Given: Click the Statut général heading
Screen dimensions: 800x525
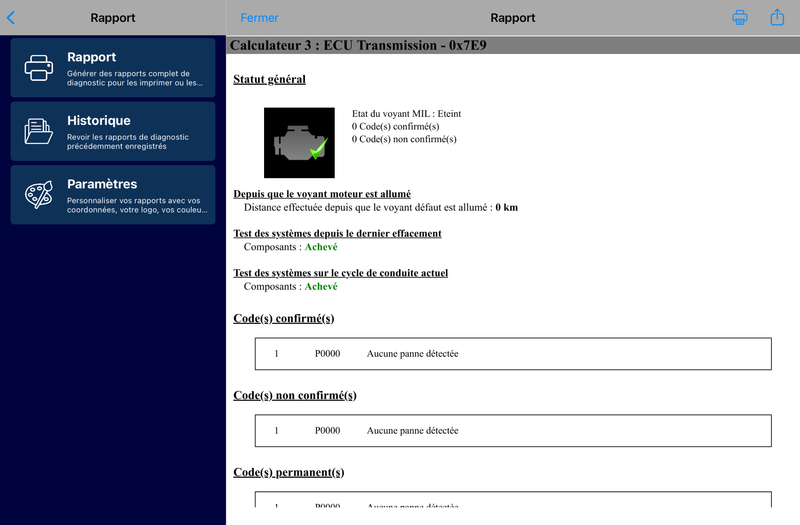Looking at the screenshot, I should [269, 79].
